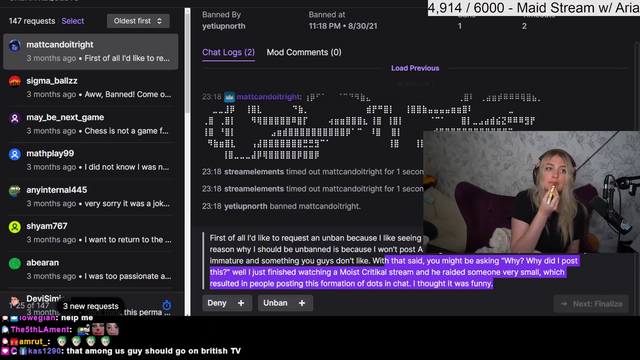Click shyam767's green avatar icon

(15, 227)
